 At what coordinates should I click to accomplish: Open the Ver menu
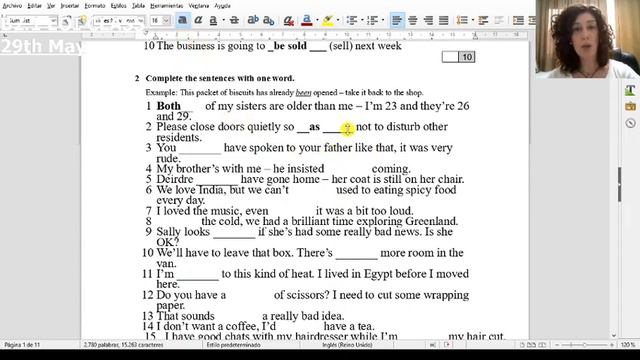pyautogui.click(x=51, y=6)
